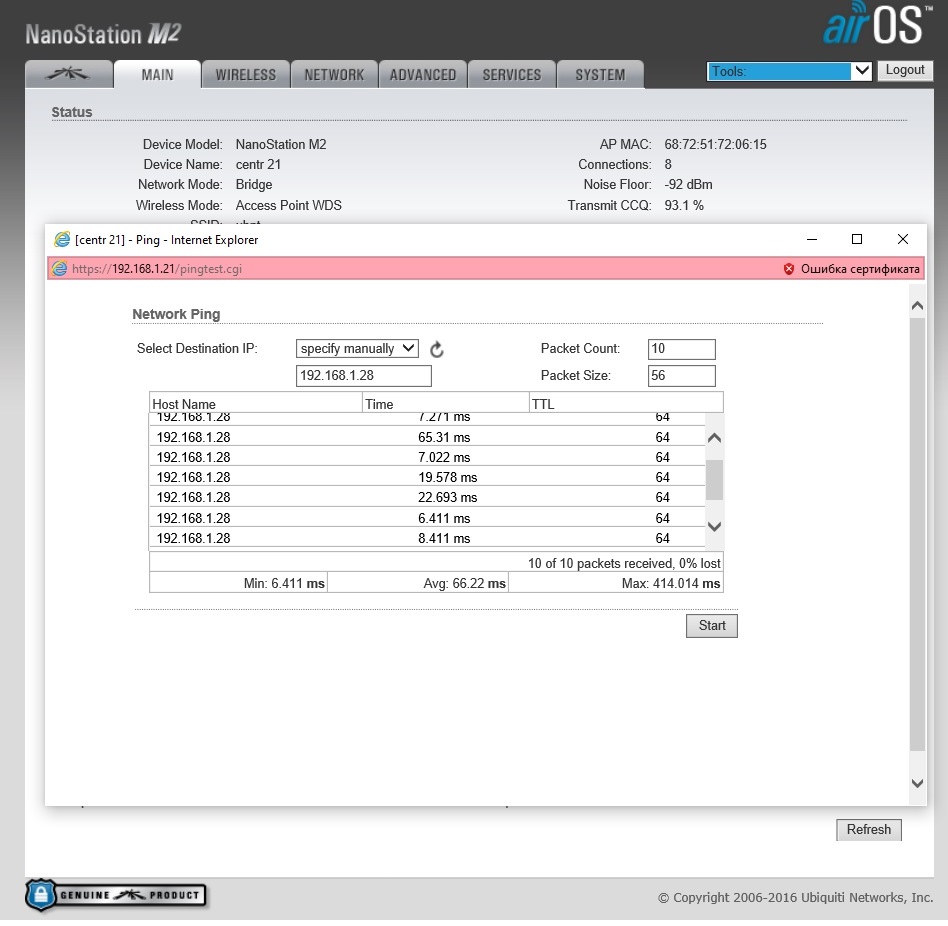This screenshot has height=926, width=948.
Task: Click popup window scroll up arrow
Action: [917, 306]
